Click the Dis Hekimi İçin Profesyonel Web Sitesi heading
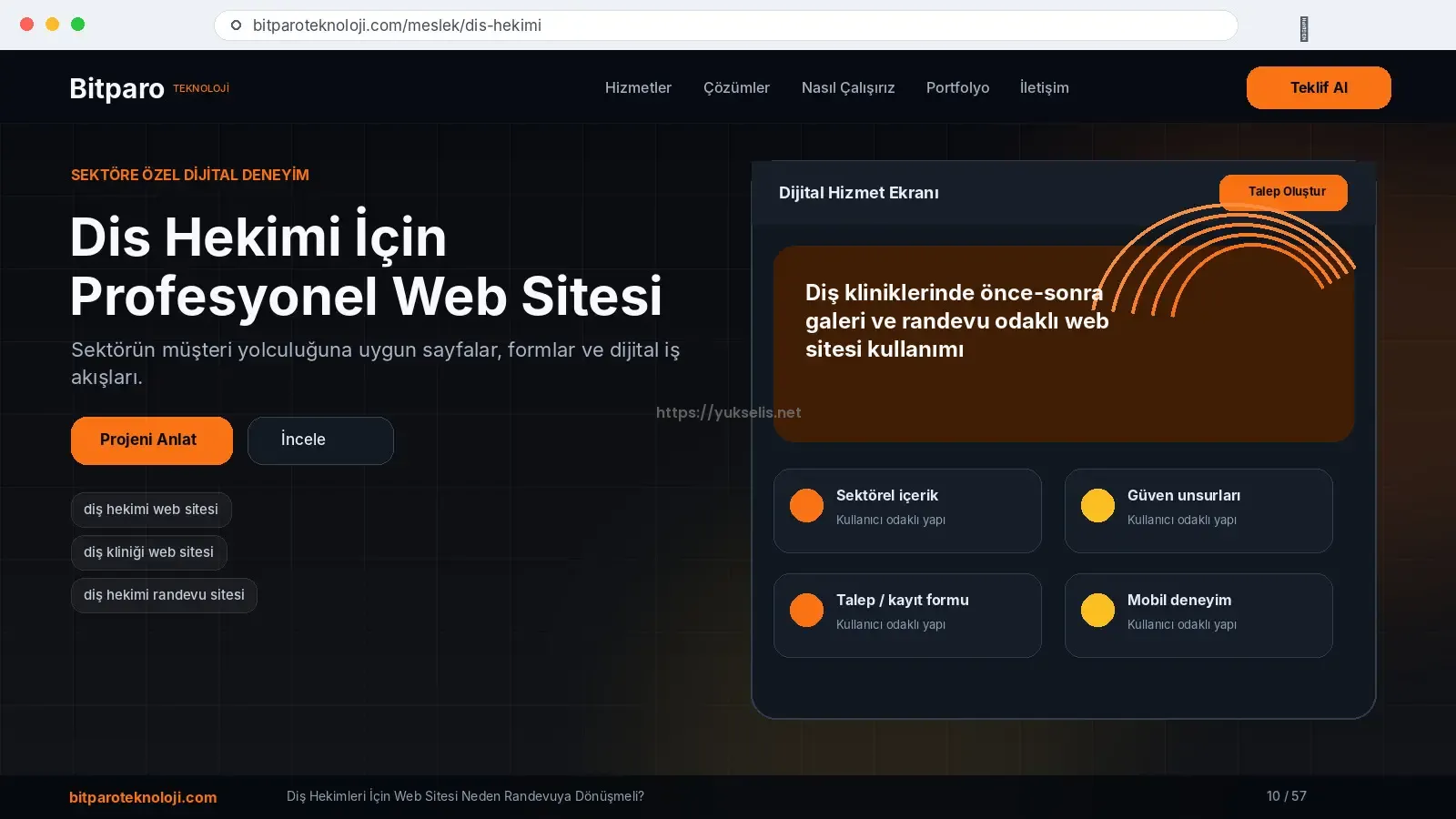The width and height of the screenshot is (1456, 819). 366,267
